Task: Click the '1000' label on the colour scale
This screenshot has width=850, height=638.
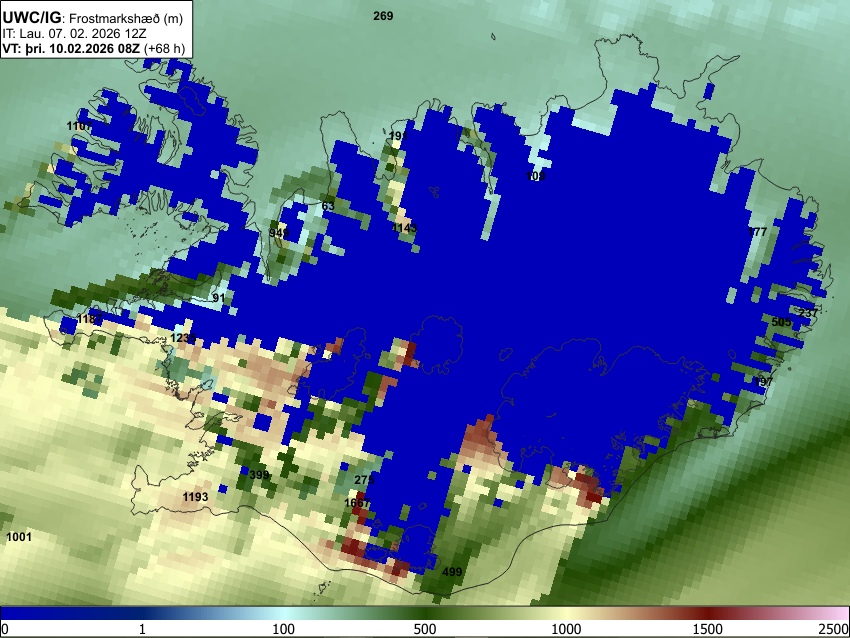Action: coord(566,629)
